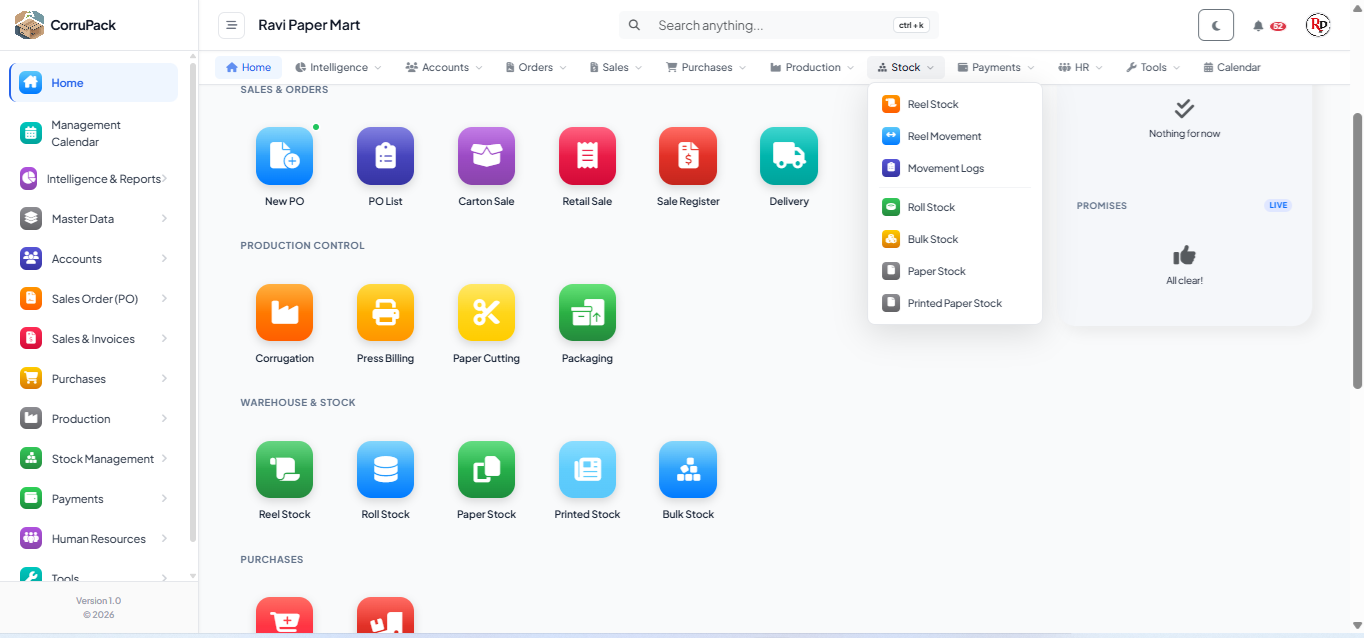Screen dimensions: 1364x638
Task: Expand the Purchases dropdown in top navigation
Action: click(706, 68)
